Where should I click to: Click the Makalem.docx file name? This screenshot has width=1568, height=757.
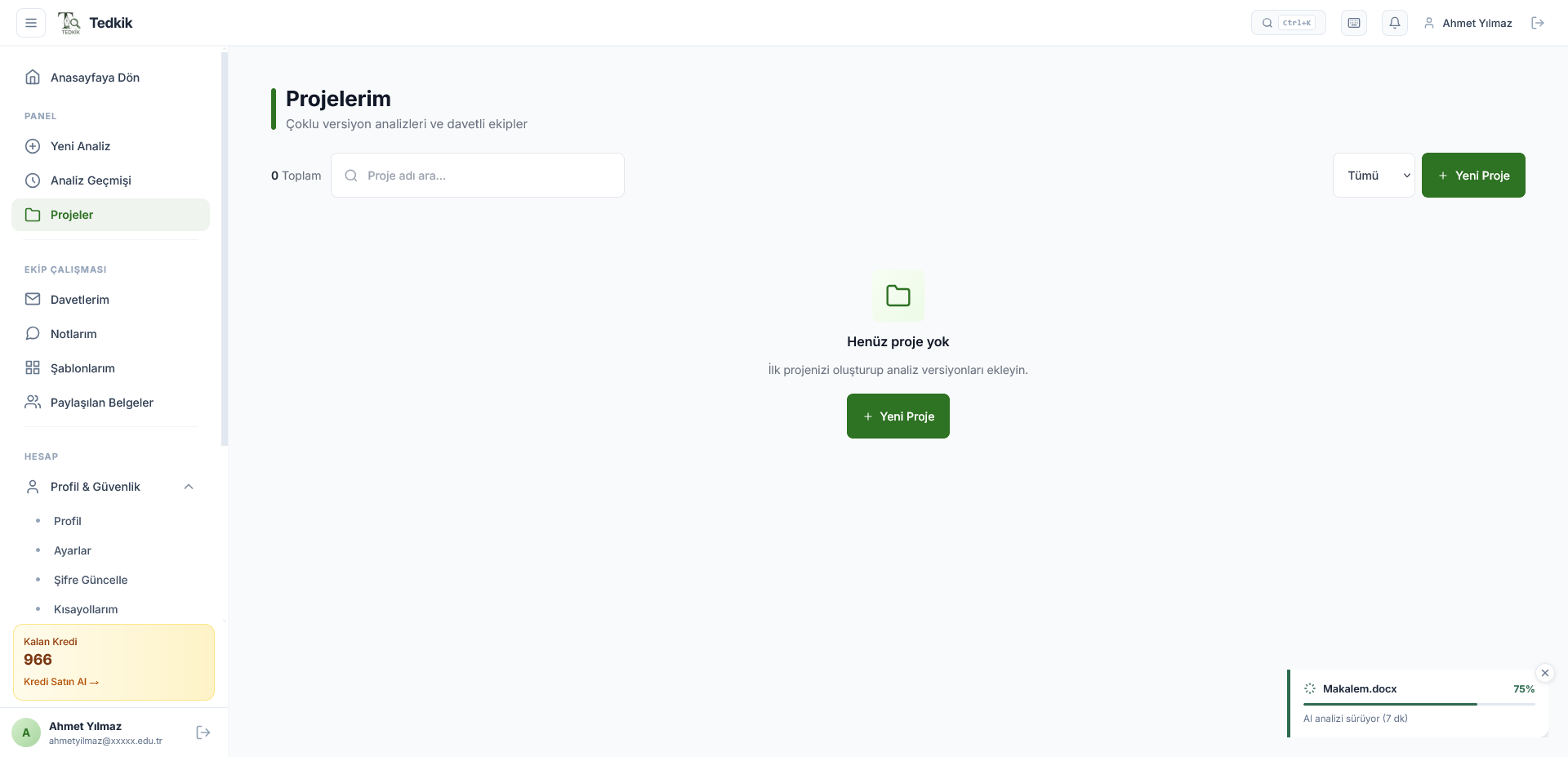1360,689
